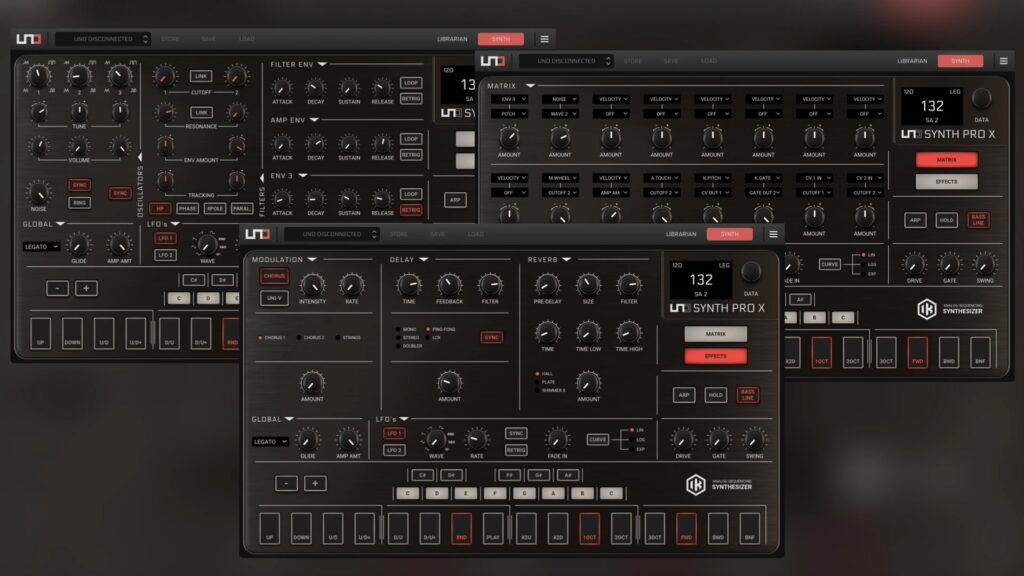
Task: Adjust the delay Feedback knob
Action: coord(449,286)
